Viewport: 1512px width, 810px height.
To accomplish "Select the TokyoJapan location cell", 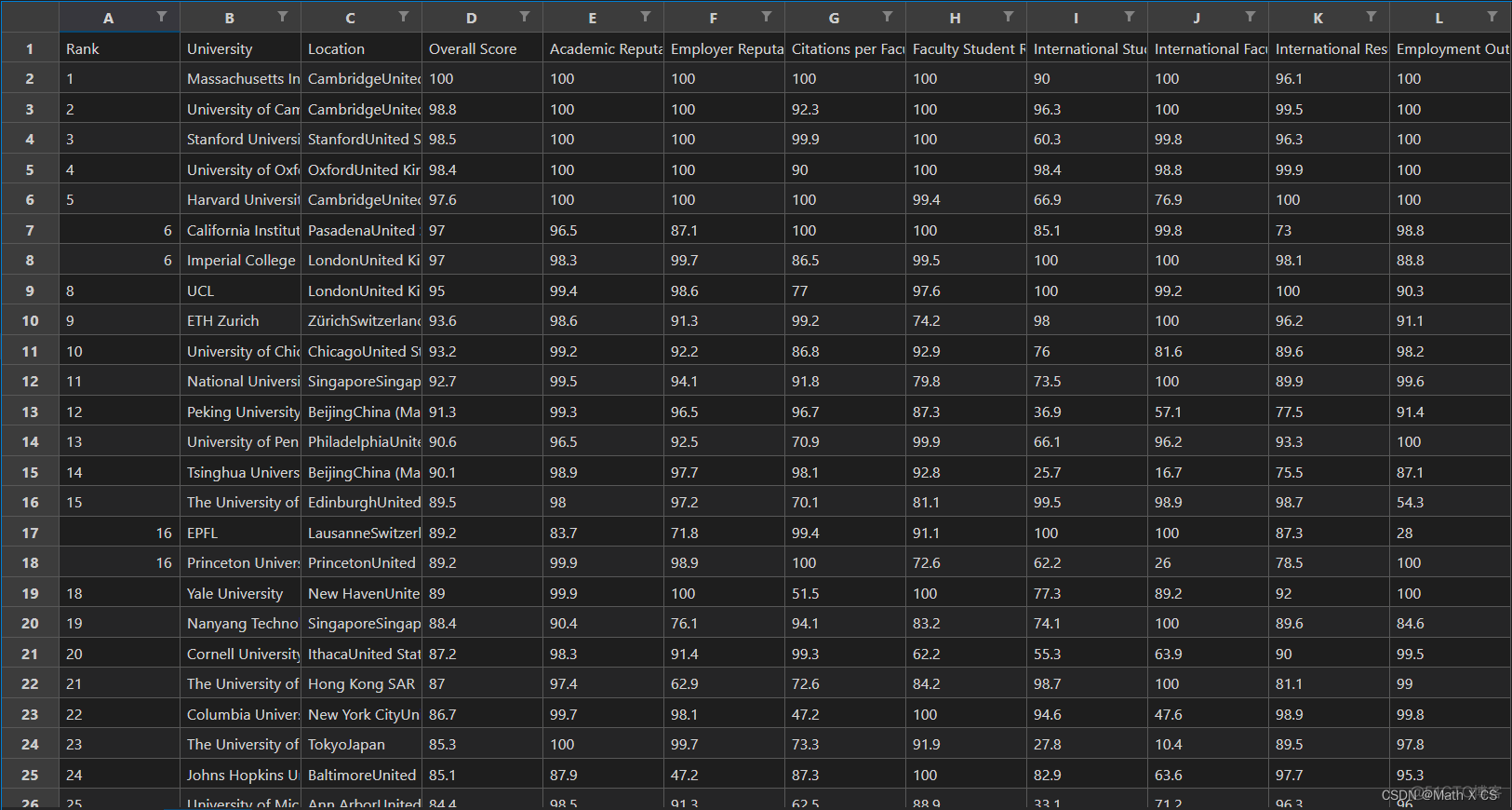I will click(x=362, y=745).
